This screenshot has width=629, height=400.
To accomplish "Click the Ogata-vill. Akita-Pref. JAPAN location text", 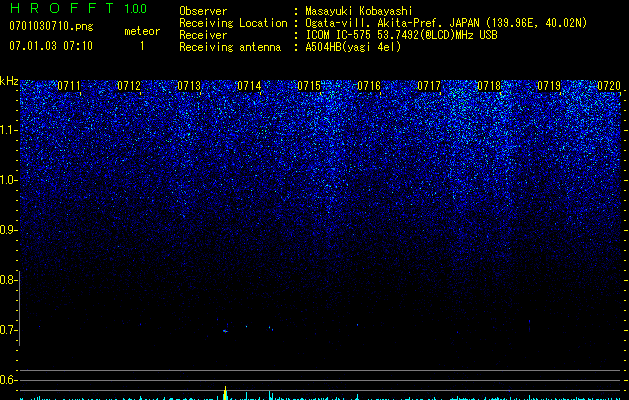I will [446, 23].
